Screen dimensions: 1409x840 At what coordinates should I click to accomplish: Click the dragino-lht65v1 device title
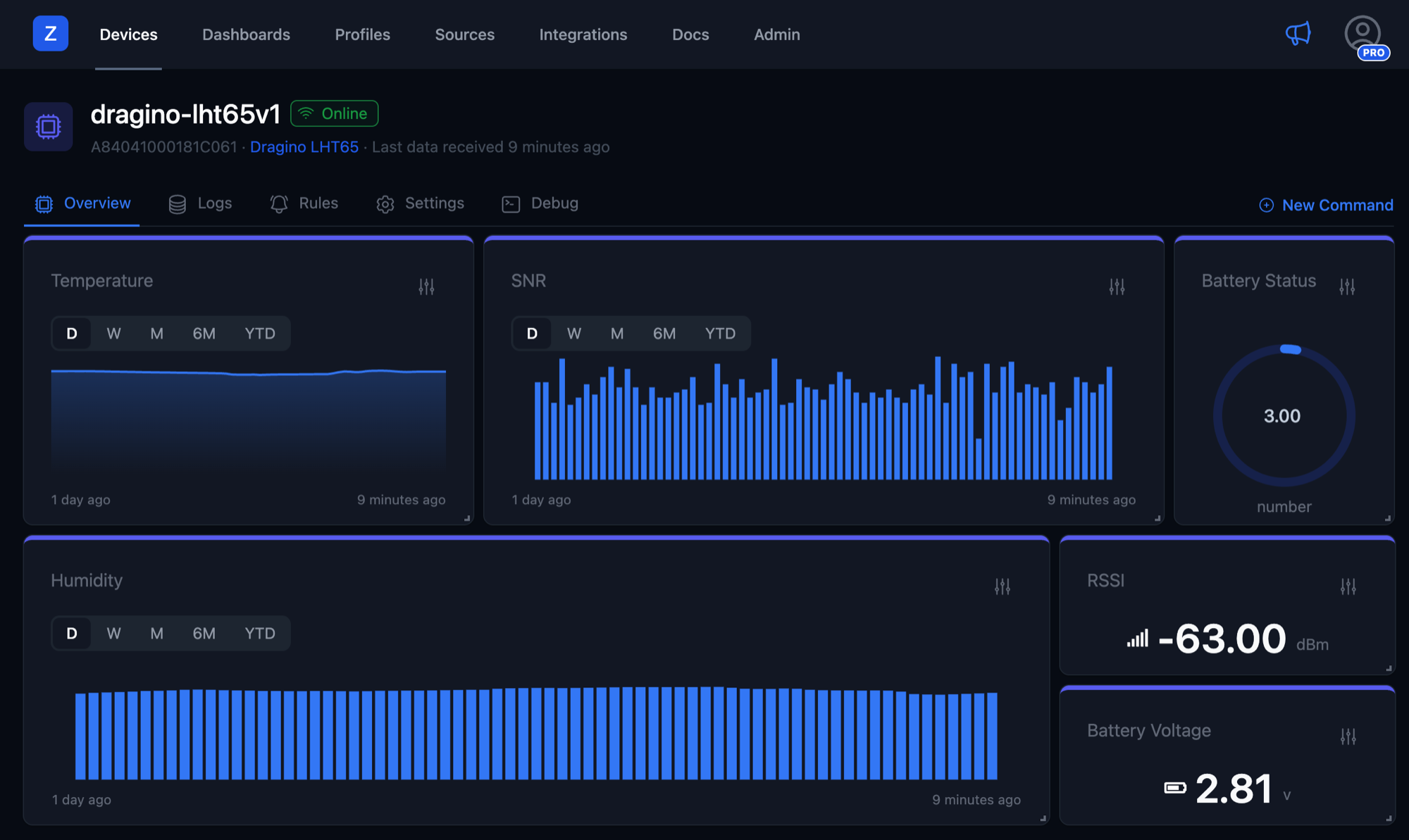point(185,114)
